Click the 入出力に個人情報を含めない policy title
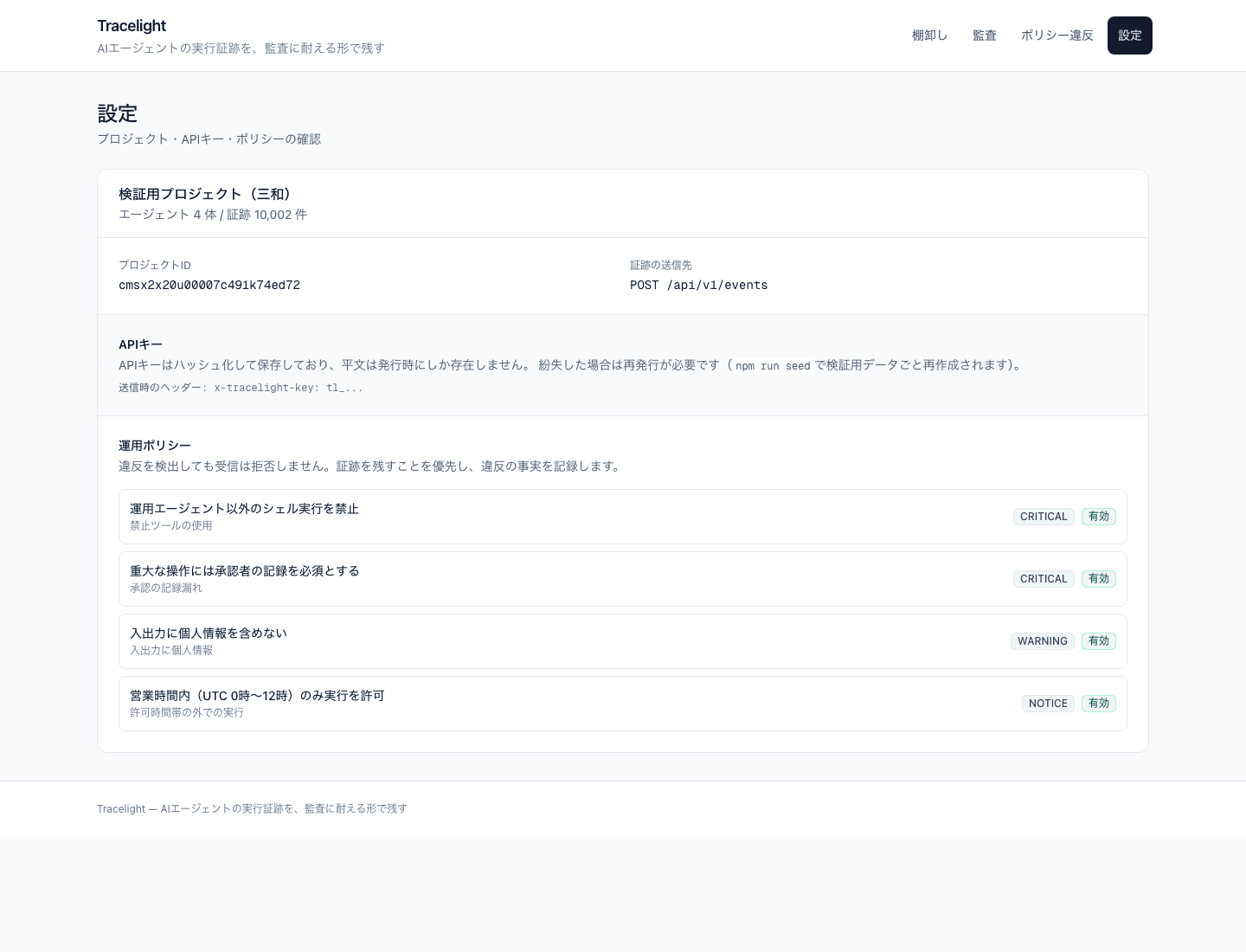This screenshot has width=1246, height=952. coord(209,634)
